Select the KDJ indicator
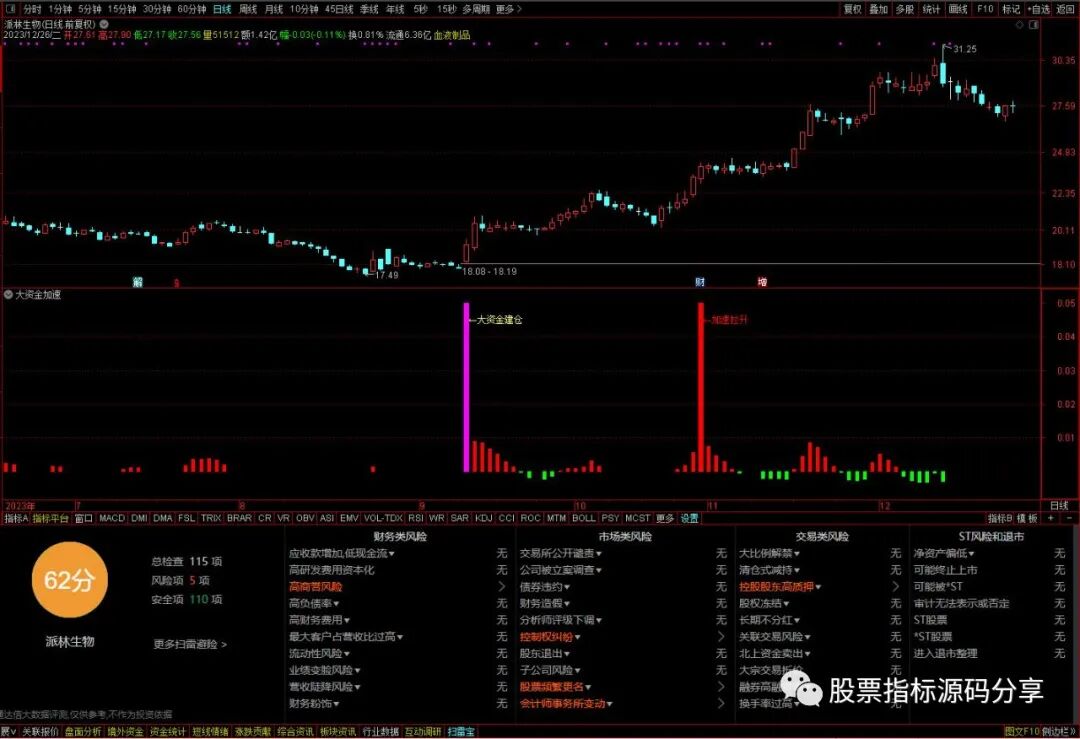 point(484,518)
